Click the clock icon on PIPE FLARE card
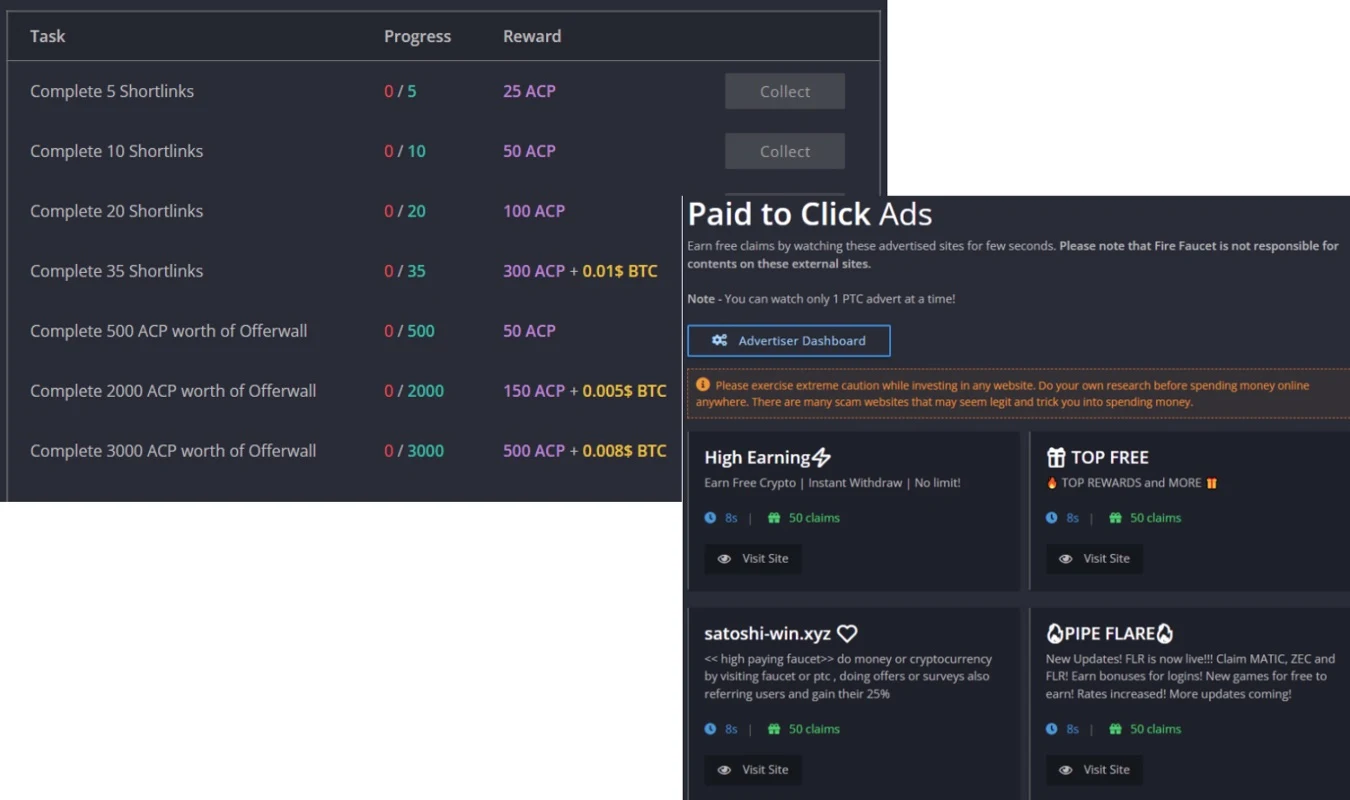Screen dimensions: 1350x800 [x=1051, y=729]
